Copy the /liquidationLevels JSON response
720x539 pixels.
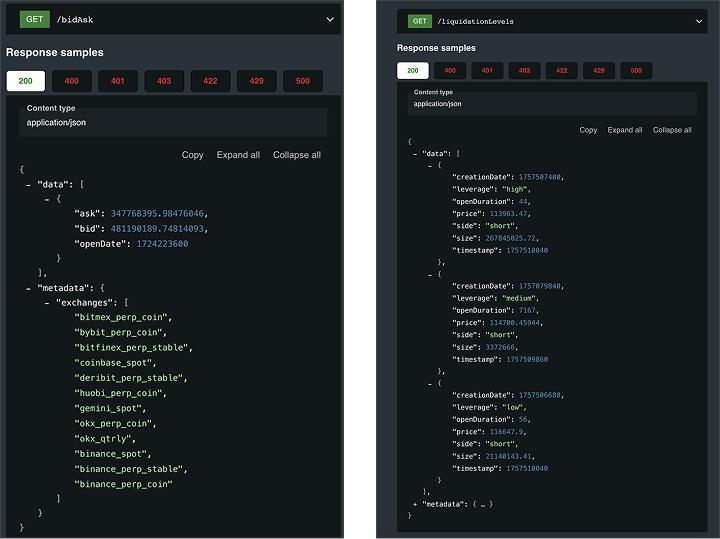click(x=588, y=130)
